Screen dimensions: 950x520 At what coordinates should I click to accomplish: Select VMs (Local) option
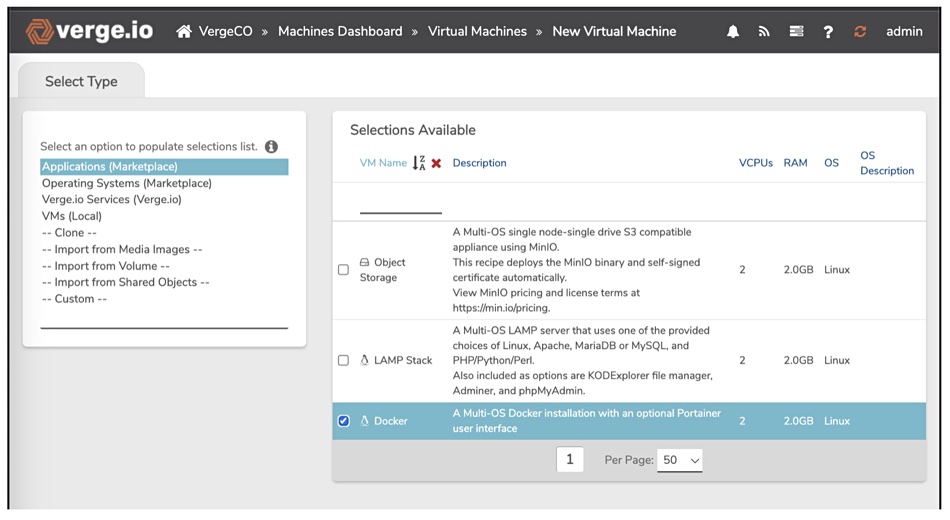point(71,216)
